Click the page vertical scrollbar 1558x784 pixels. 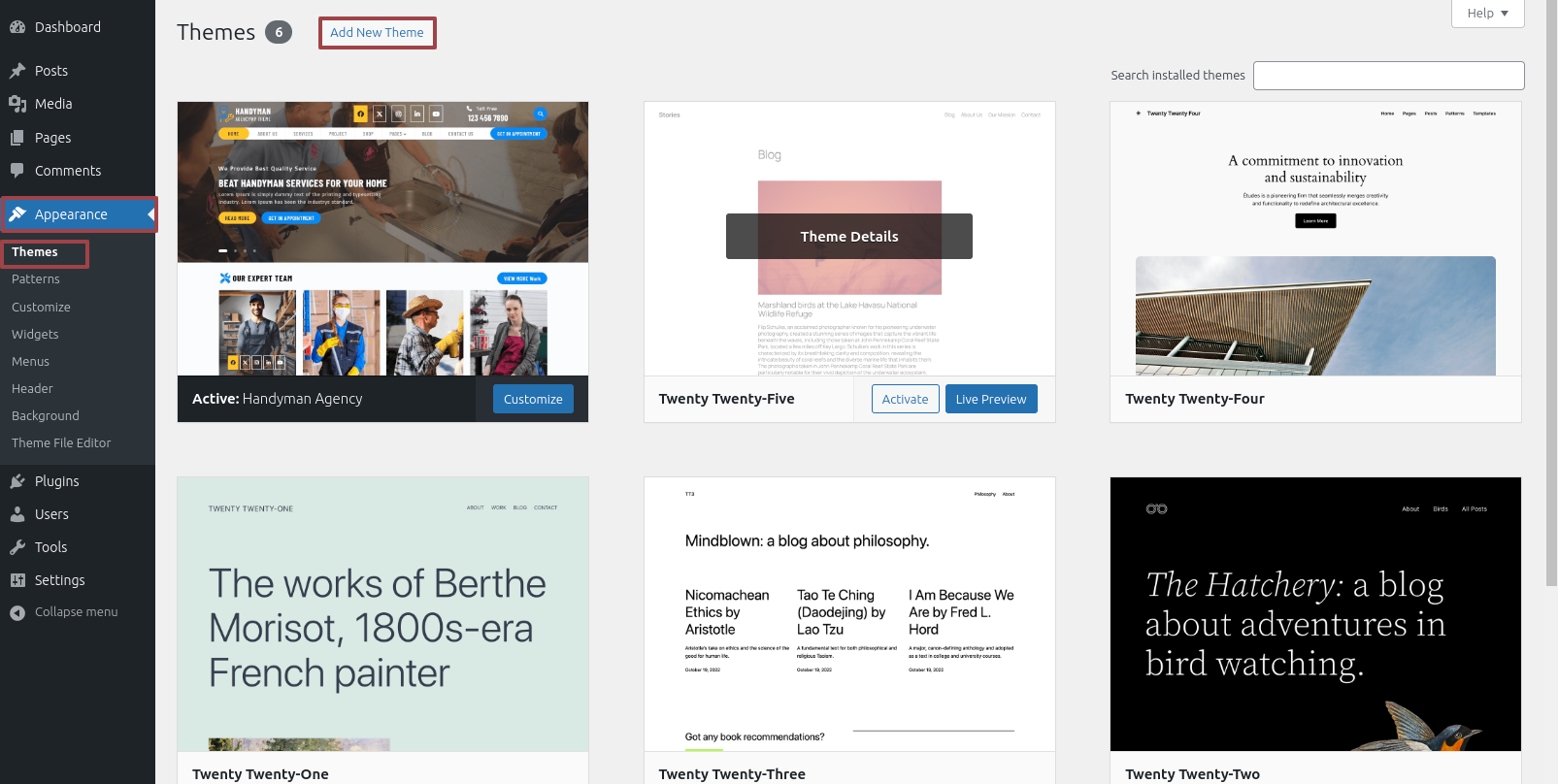1552,291
